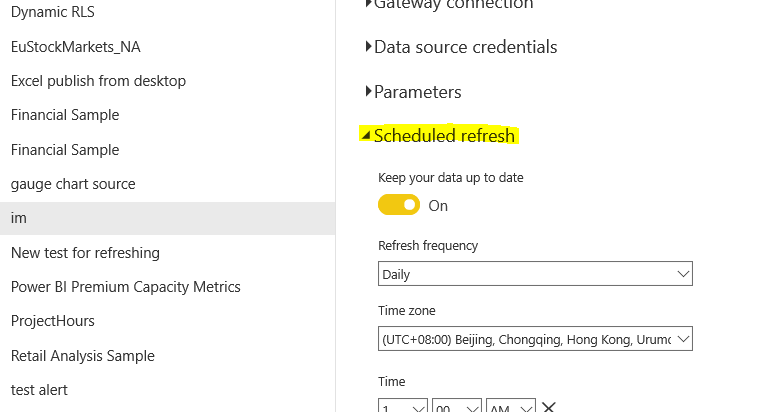Image resolution: width=766 pixels, height=412 pixels.
Task: Open the Time zone dropdown
Action: 535,339
